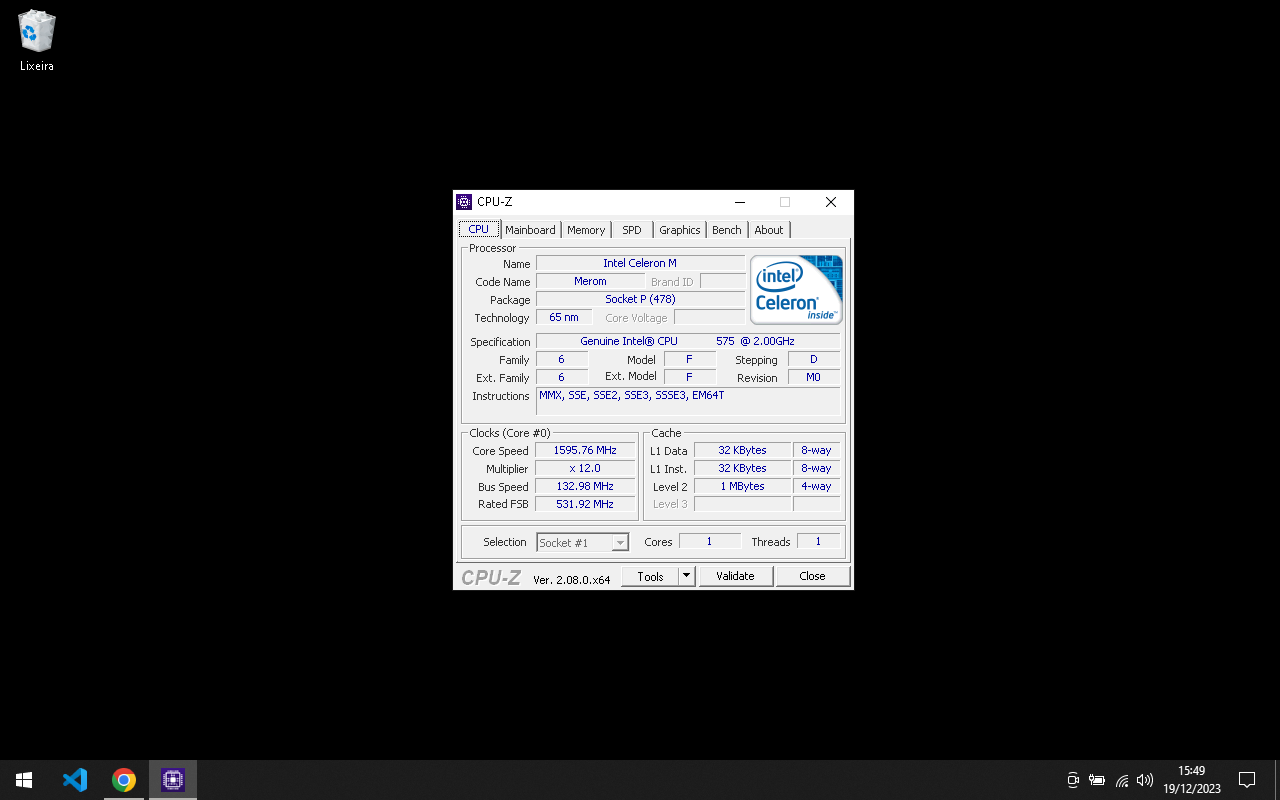The height and width of the screenshot is (800, 1280).
Task: Open the volume speaker tray icon
Action: (1145, 780)
